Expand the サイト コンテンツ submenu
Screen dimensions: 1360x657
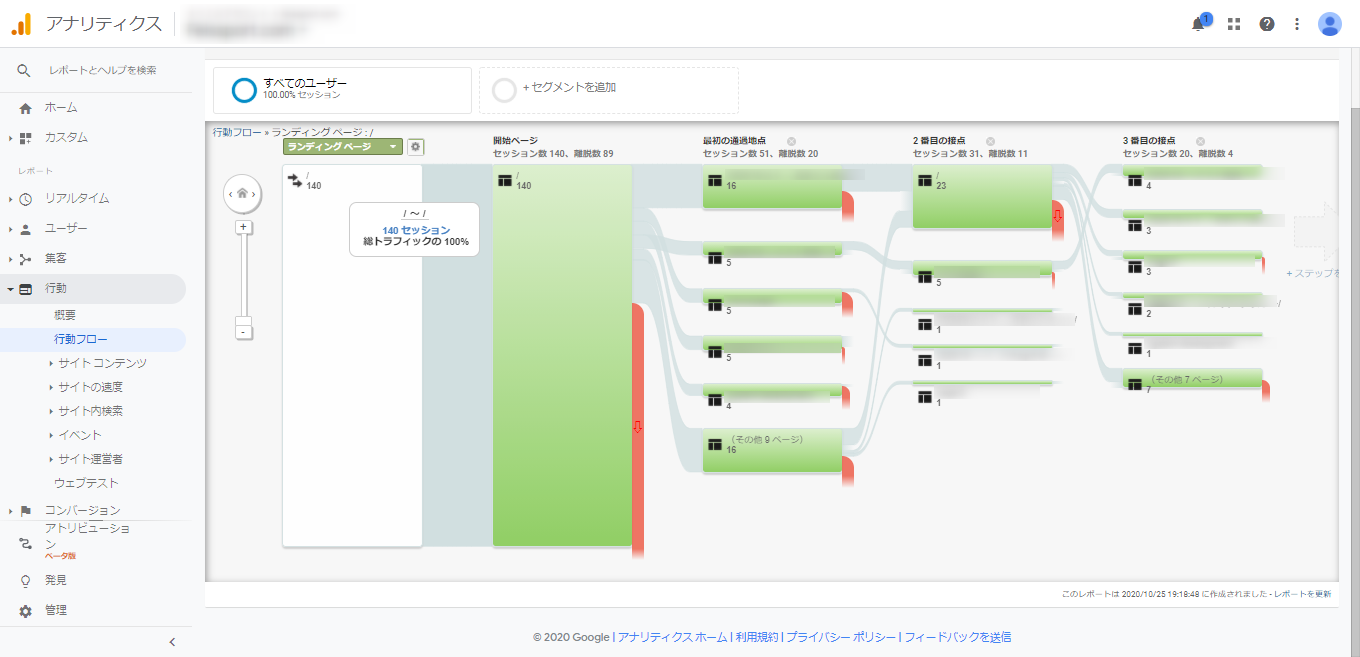[x=51, y=363]
